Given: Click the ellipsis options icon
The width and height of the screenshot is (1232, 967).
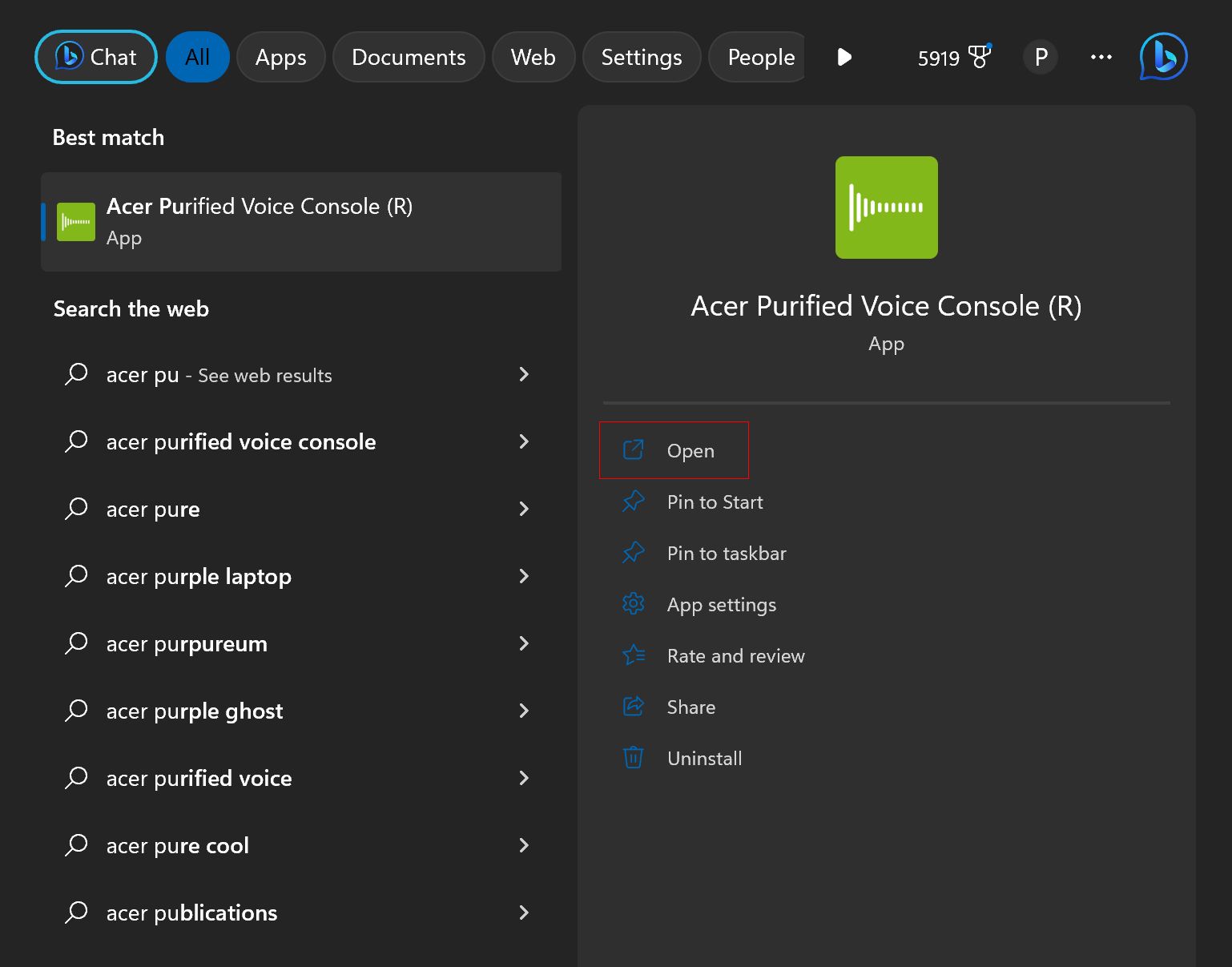Looking at the screenshot, I should tap(1101, 57).
